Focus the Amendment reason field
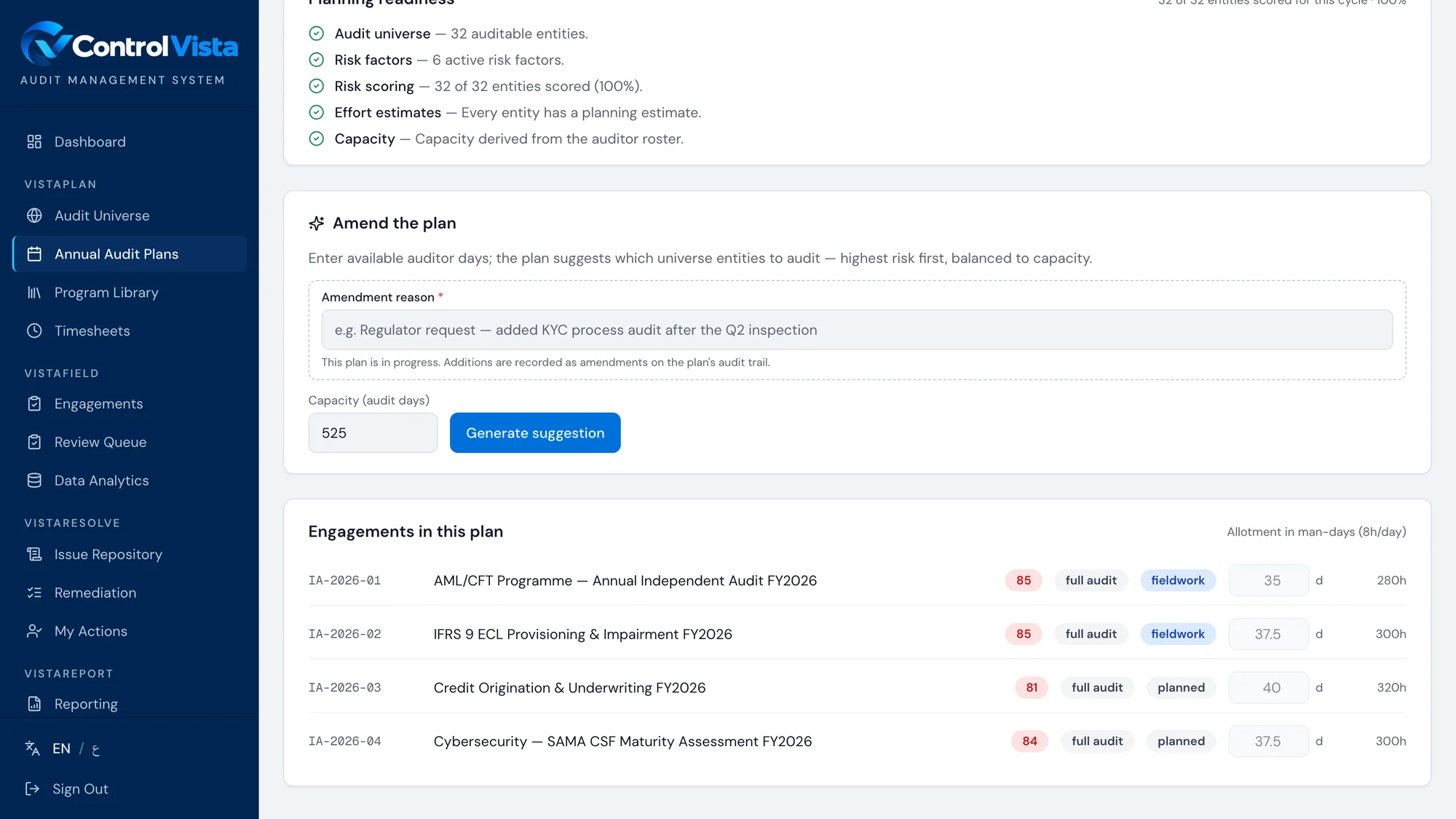This screenshot has height=819, width=1456. pos(857,330)
